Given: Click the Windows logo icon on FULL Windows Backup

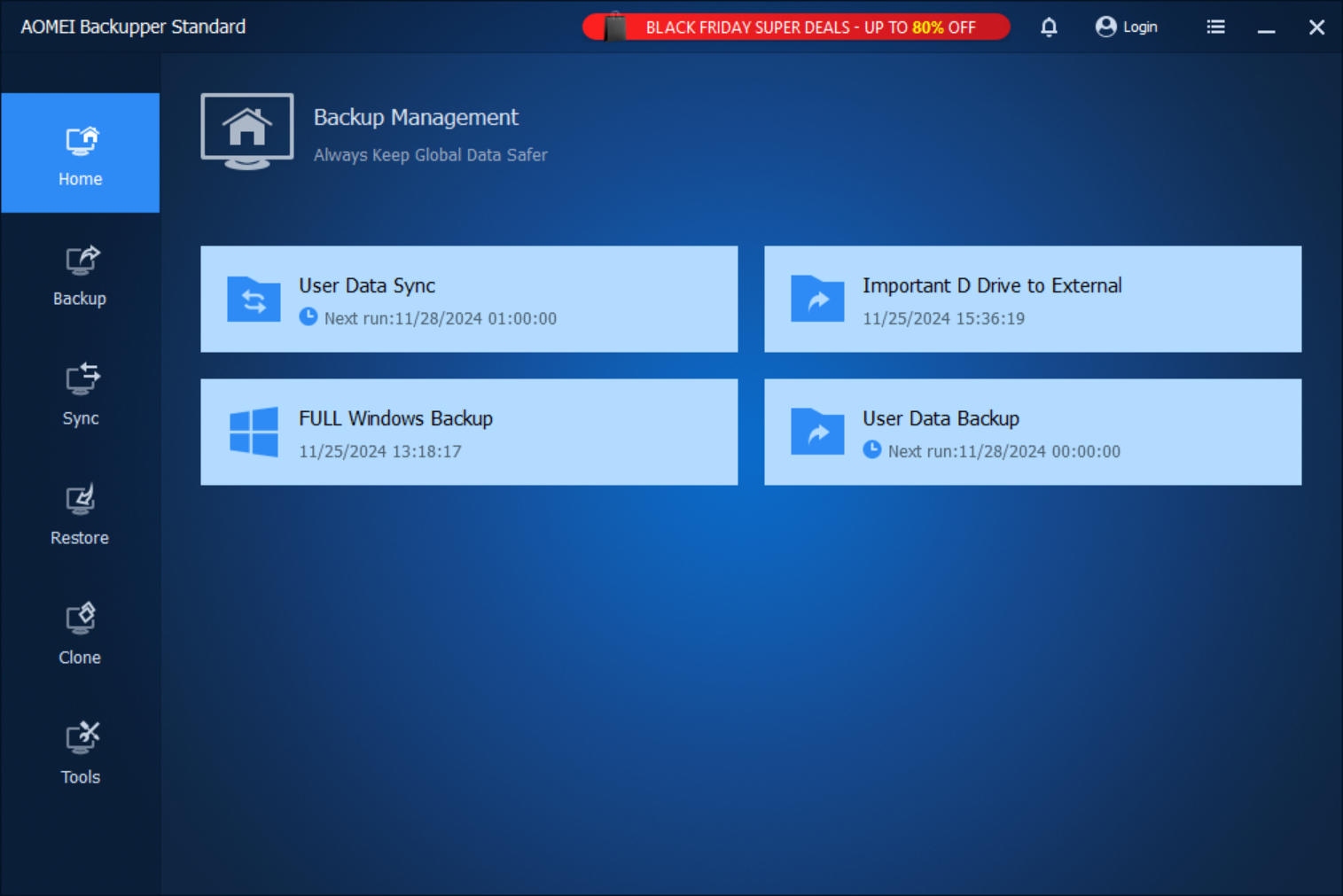Looking at the screenshot, I should pos(254,432).
